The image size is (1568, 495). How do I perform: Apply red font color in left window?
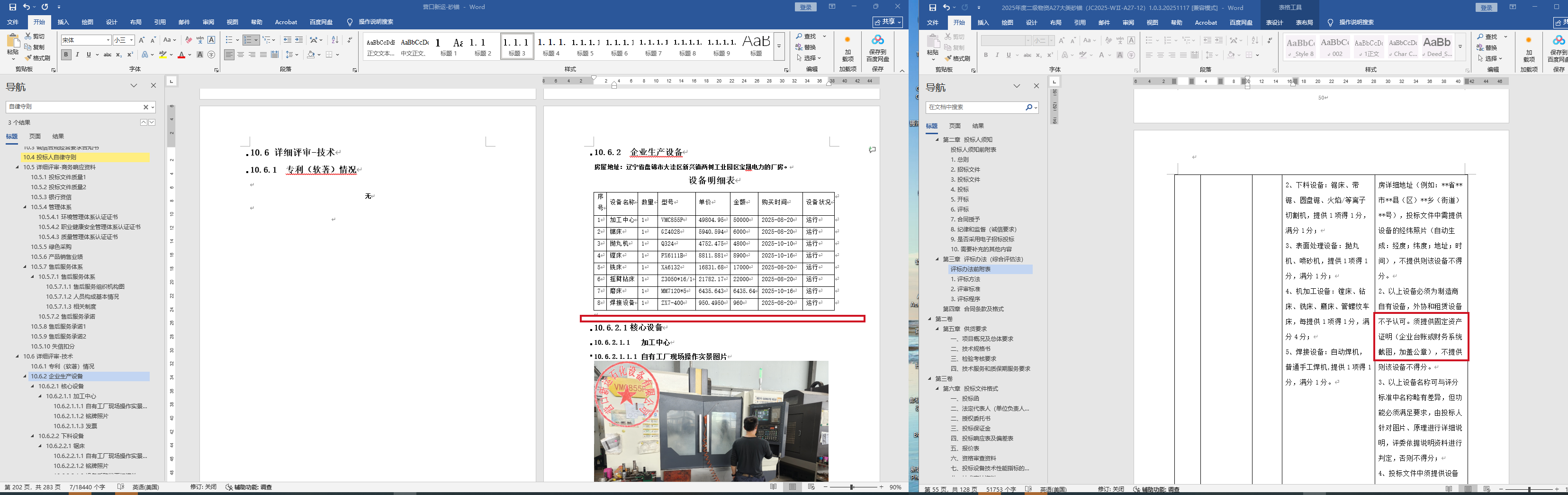(181, 55)
